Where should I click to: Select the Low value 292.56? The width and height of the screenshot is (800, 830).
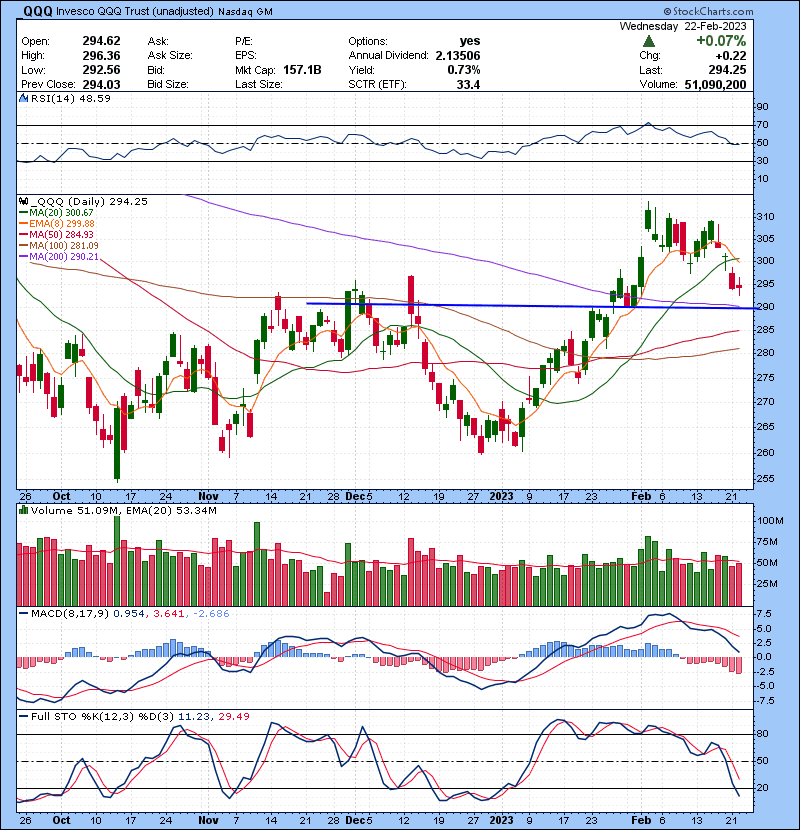click(x=101, y=70)
